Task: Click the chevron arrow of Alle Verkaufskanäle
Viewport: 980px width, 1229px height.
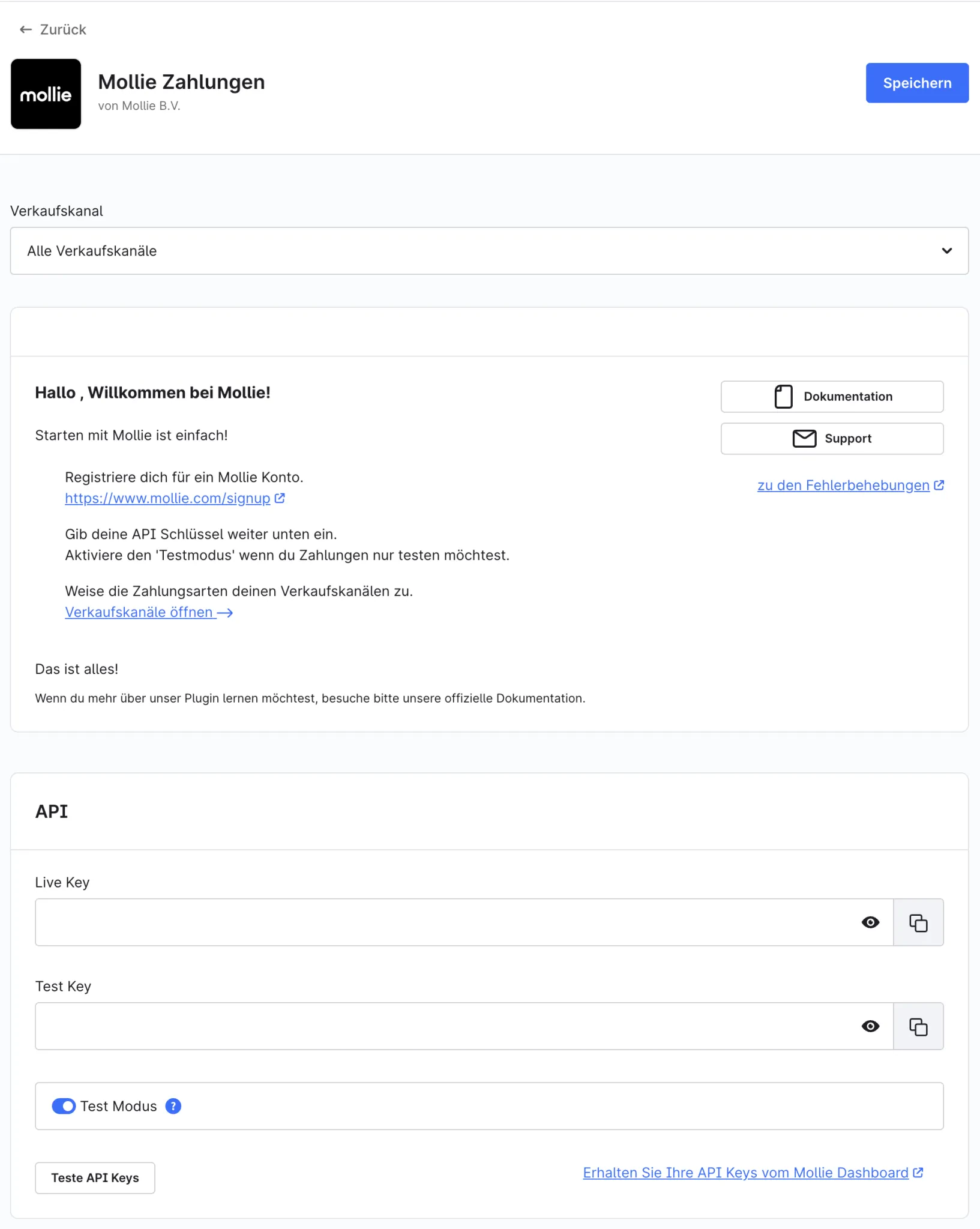Action: point(946,251)
